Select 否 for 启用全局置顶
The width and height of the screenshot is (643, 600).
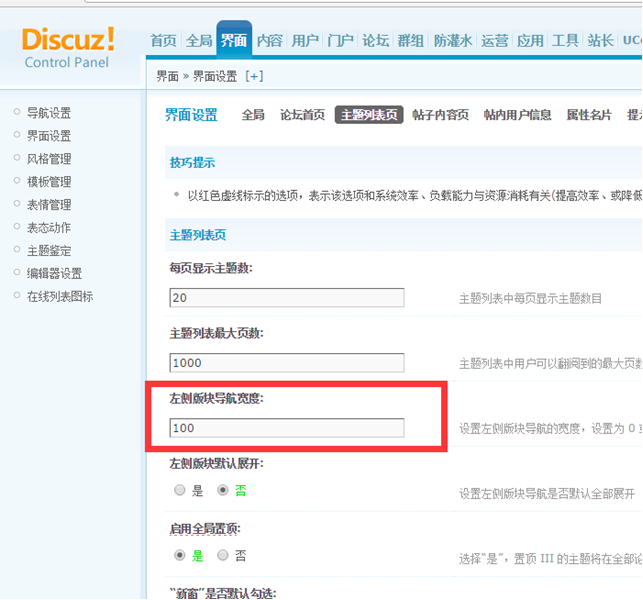coord(223,555)
